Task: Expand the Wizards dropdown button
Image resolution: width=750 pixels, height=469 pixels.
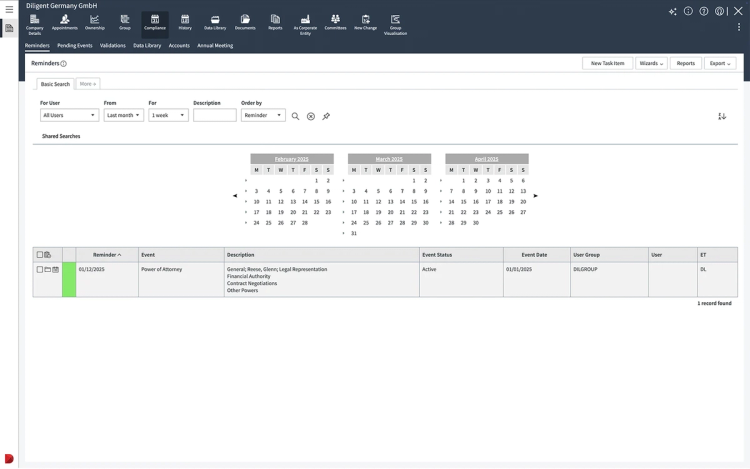Action: coord(651,63)
